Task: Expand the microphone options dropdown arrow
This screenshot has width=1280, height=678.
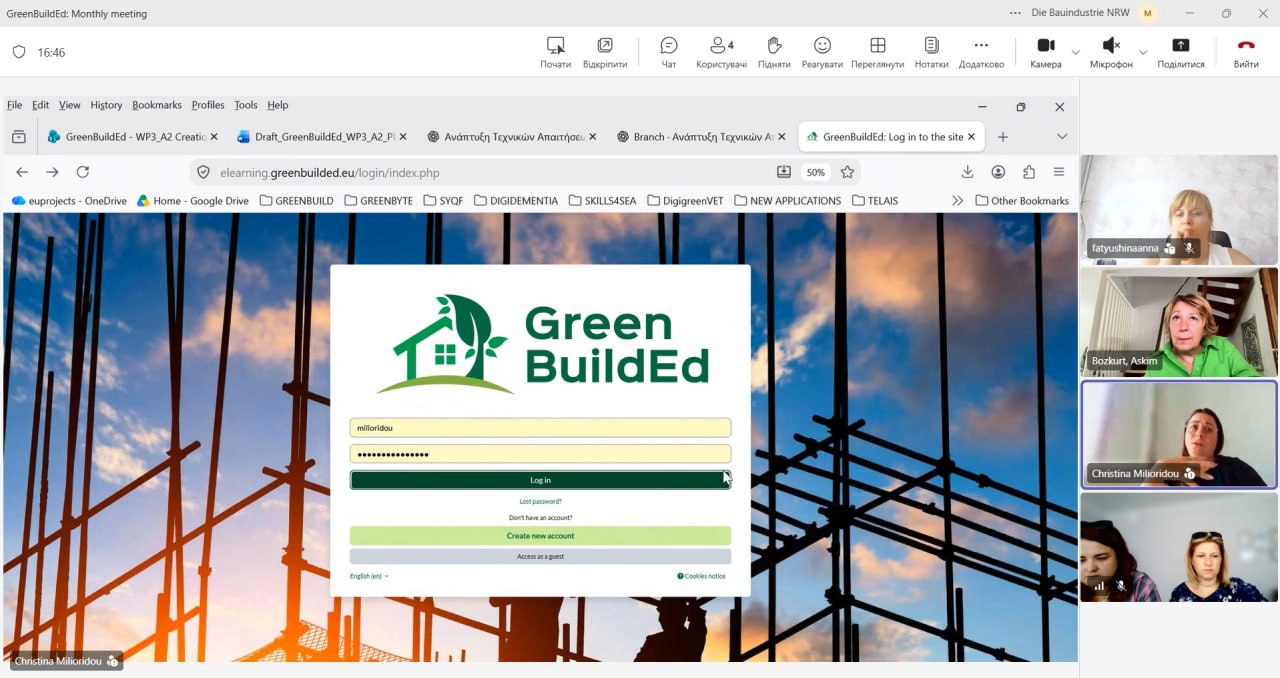Action: point(1143,52)
